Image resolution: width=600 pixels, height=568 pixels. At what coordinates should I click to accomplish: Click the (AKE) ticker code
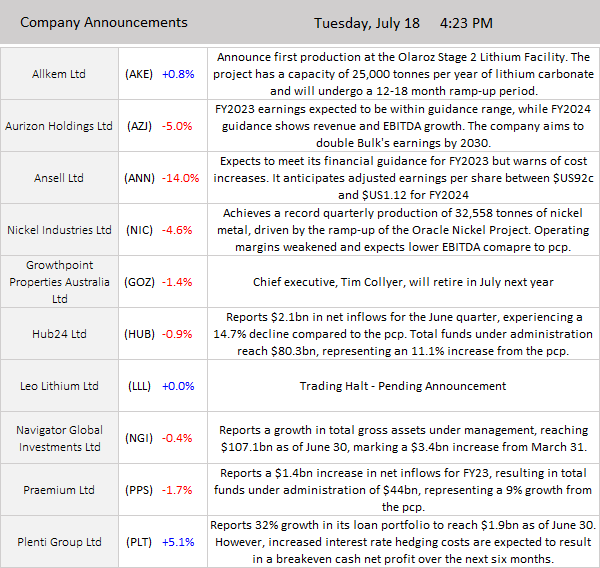139,74
